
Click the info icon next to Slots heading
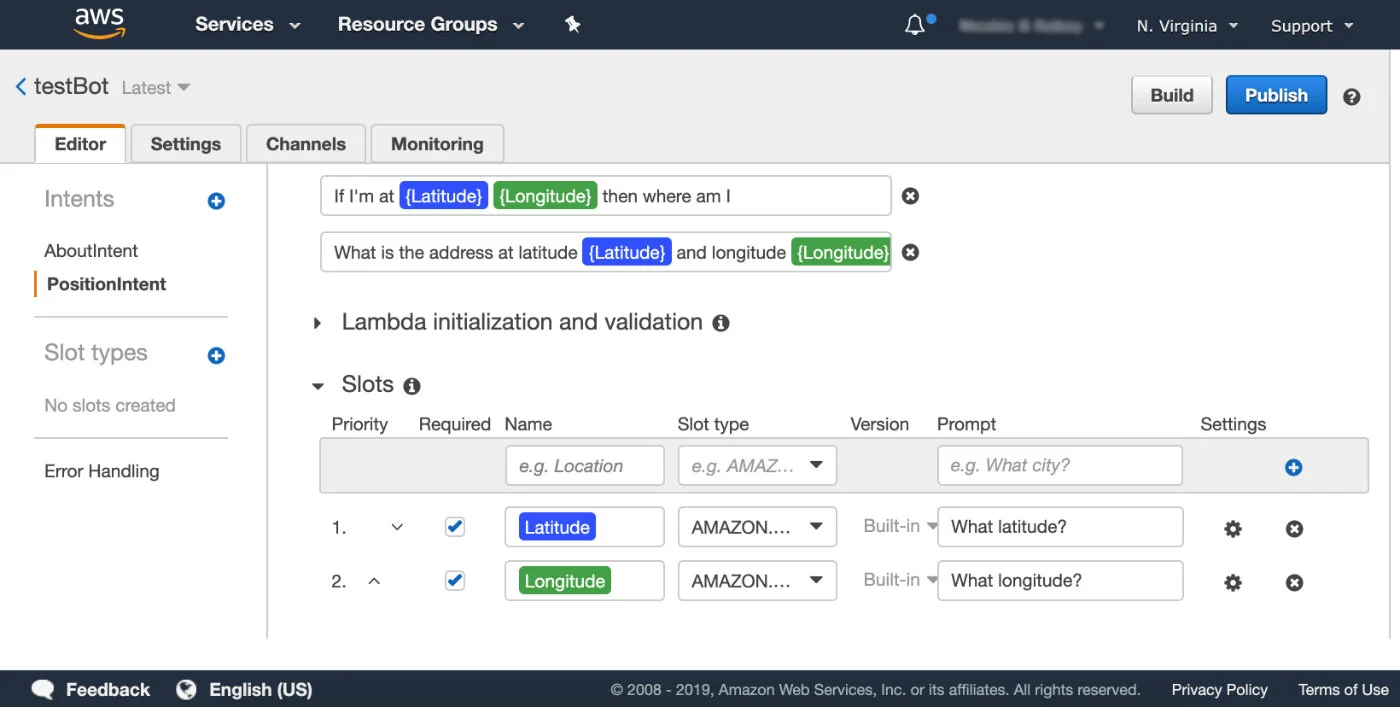[x=411, y=385]
